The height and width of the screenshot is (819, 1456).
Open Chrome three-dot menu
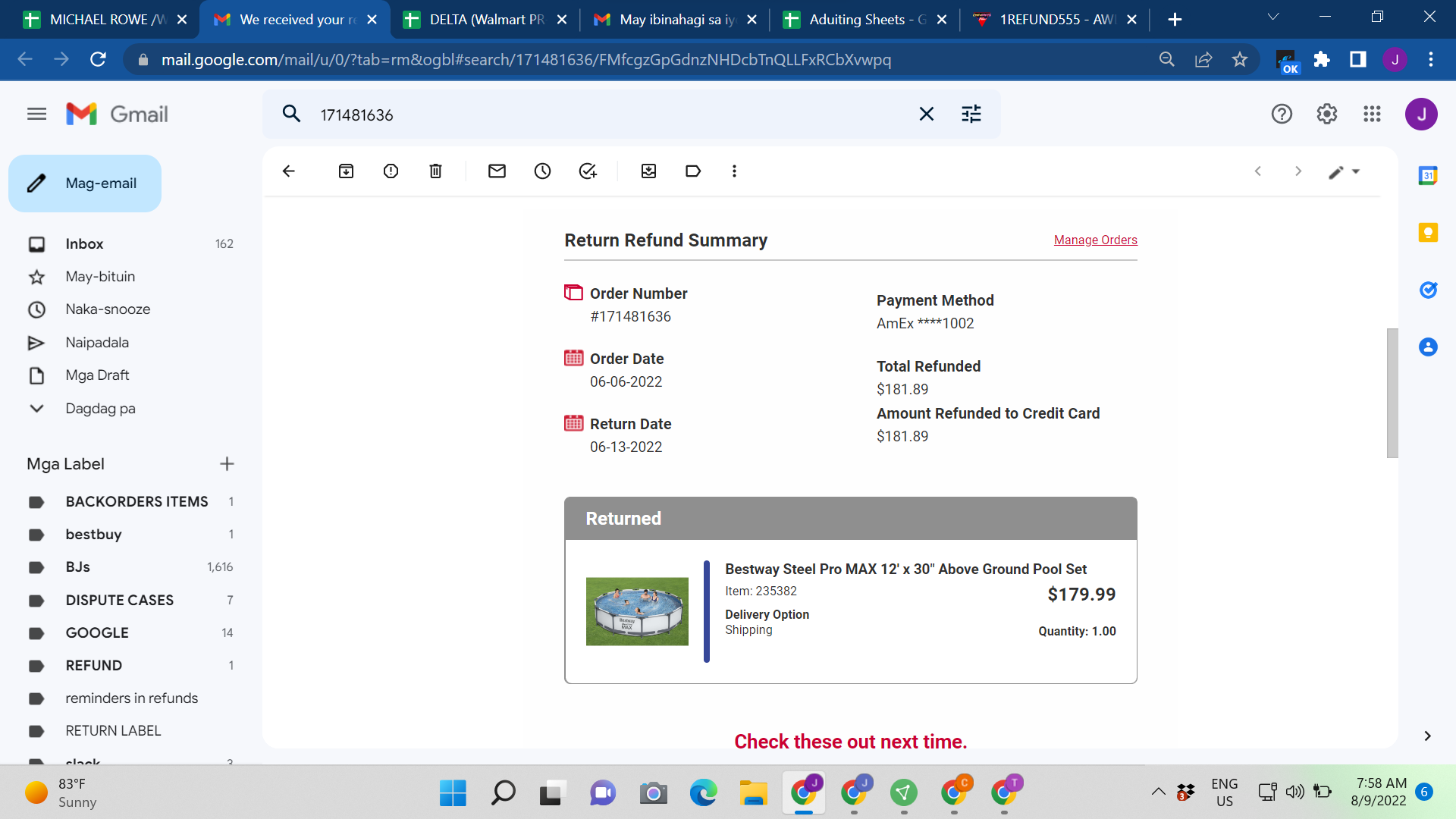(1431, 59)
